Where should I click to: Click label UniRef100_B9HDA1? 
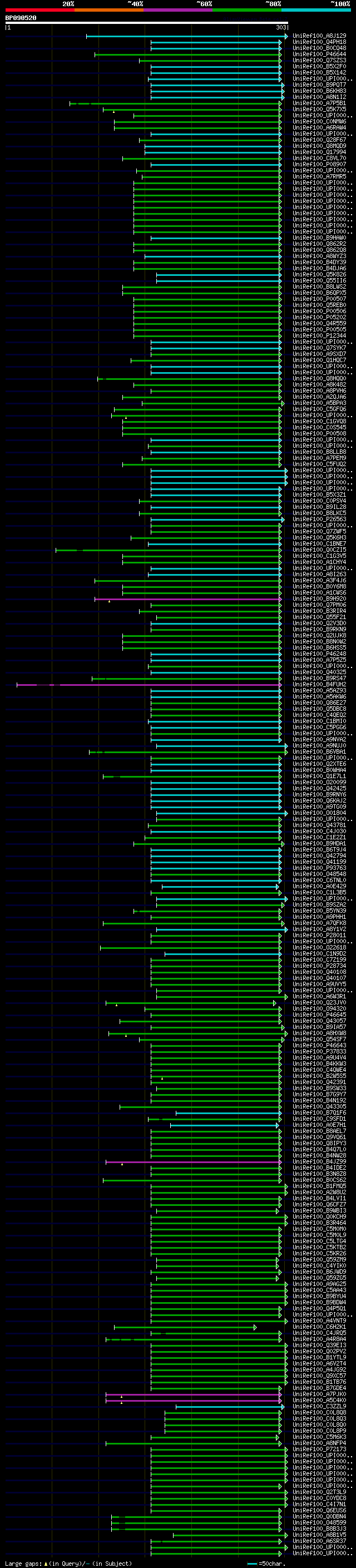click(x=319, y=844)
